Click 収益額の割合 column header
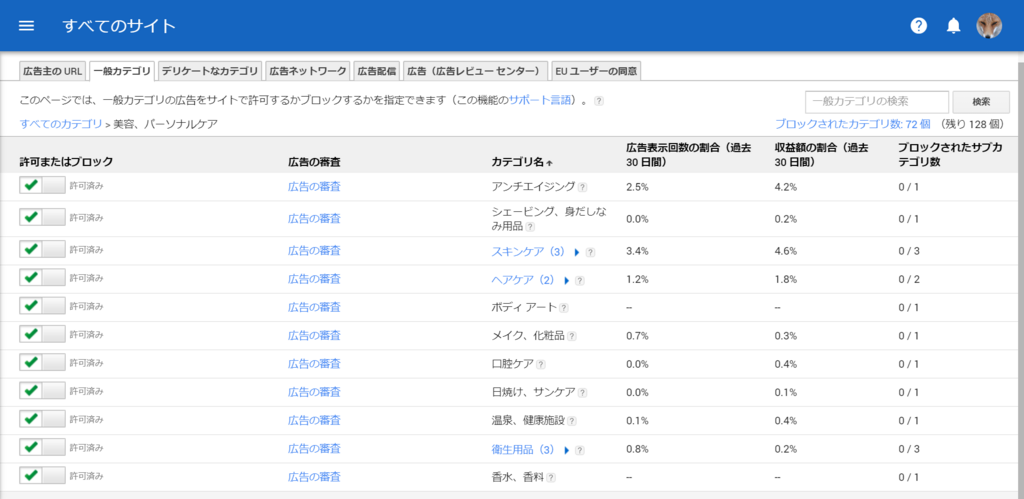1024x499 pixels. (822, 155)
